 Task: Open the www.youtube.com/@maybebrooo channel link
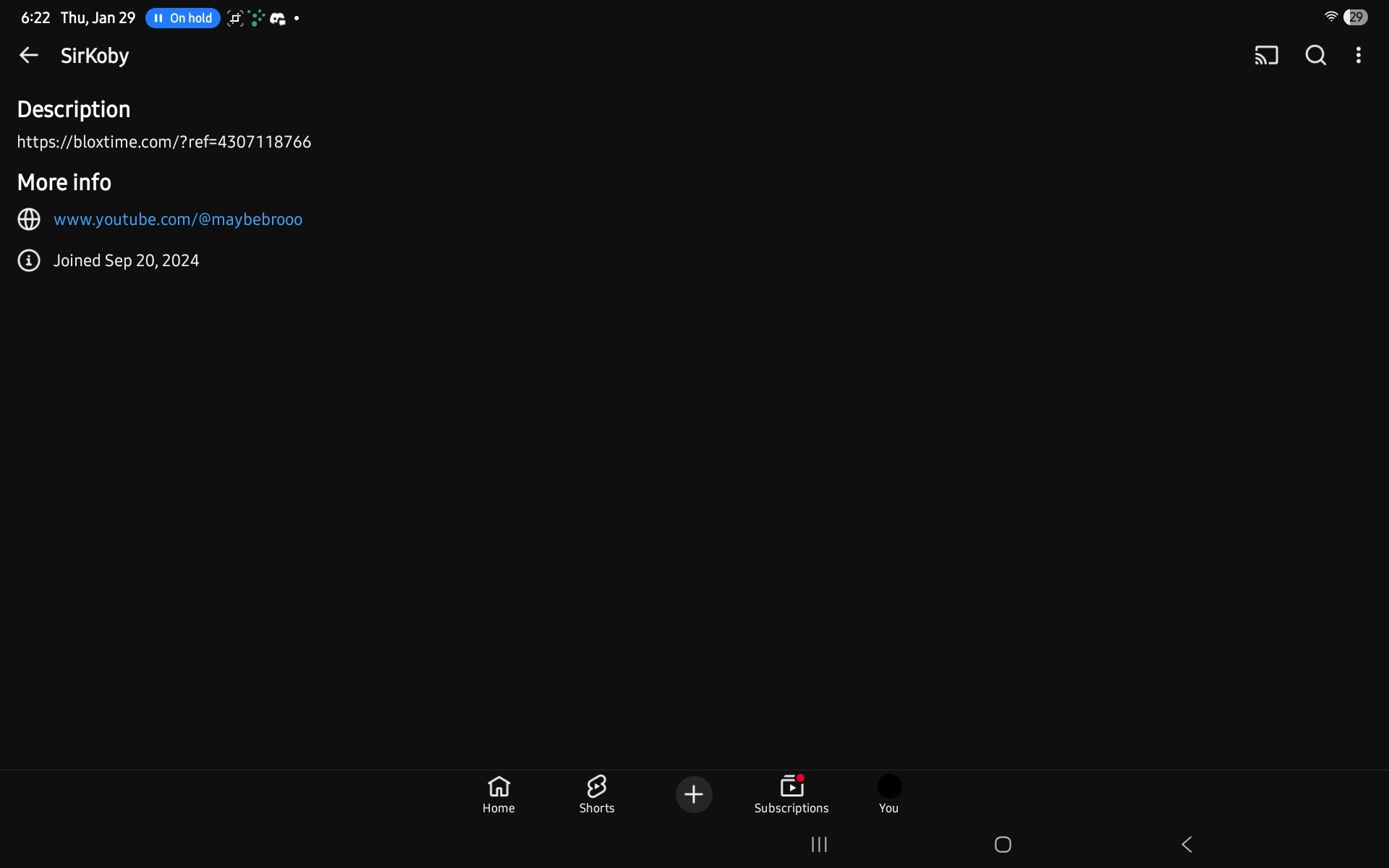pyautogui.click(x=178, y=219)
